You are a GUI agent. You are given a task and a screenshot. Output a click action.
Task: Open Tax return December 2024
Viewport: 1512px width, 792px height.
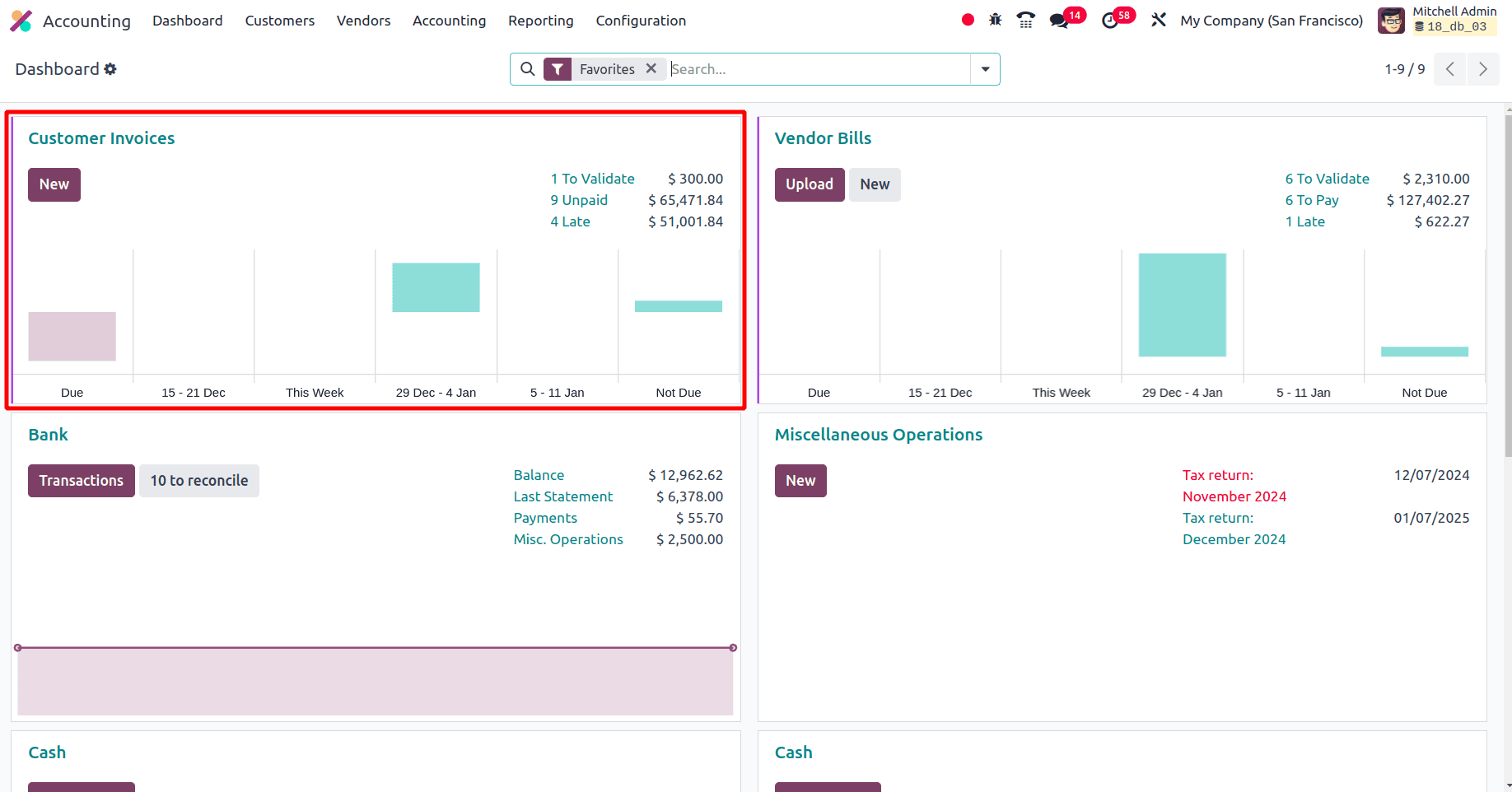pos(1234,529)
